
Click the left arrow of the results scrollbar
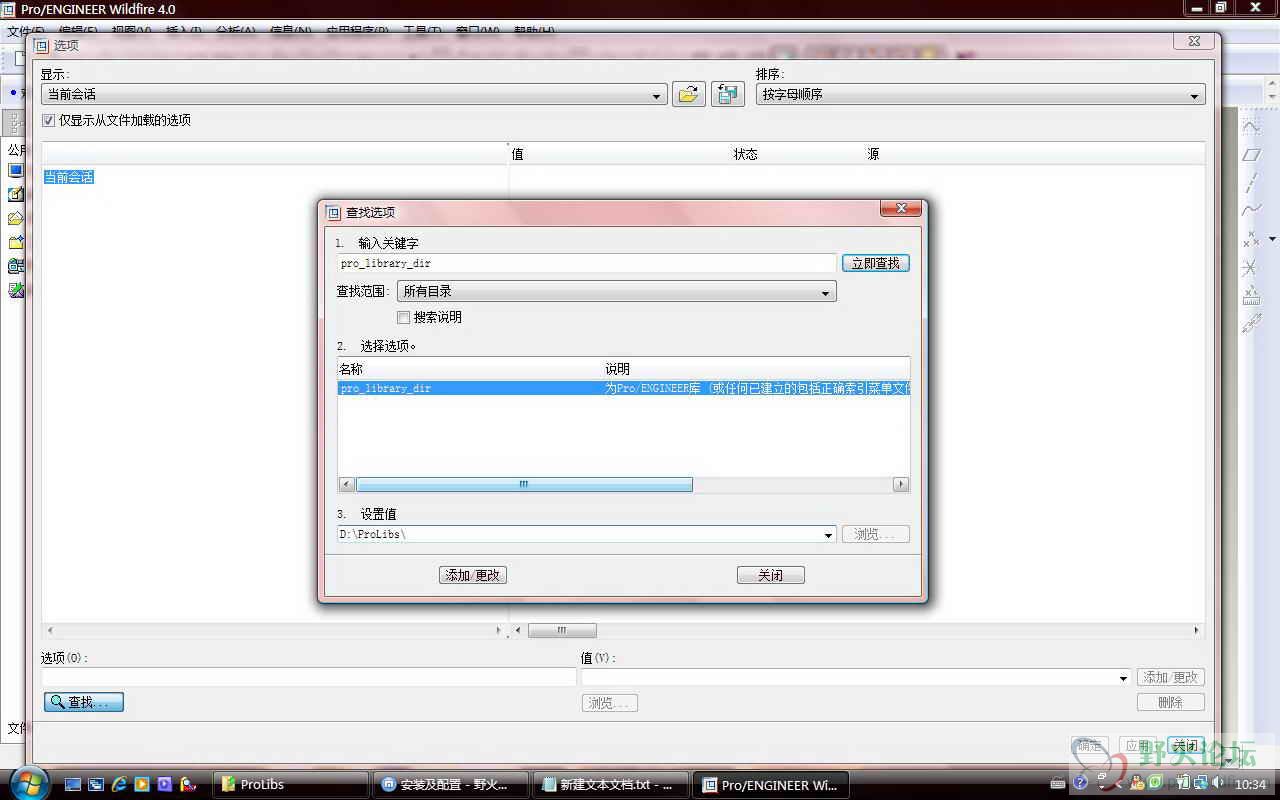coord(347,484)
